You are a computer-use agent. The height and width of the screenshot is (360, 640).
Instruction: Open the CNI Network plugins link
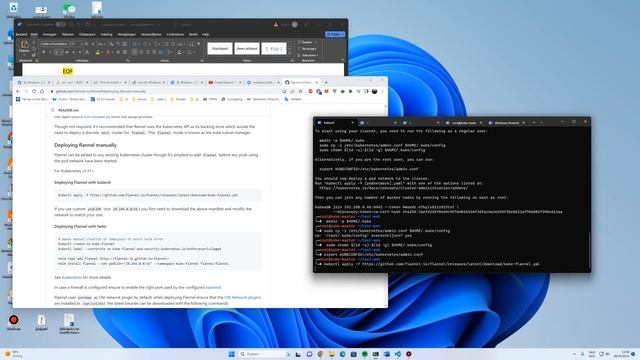(x=242, y=297)
